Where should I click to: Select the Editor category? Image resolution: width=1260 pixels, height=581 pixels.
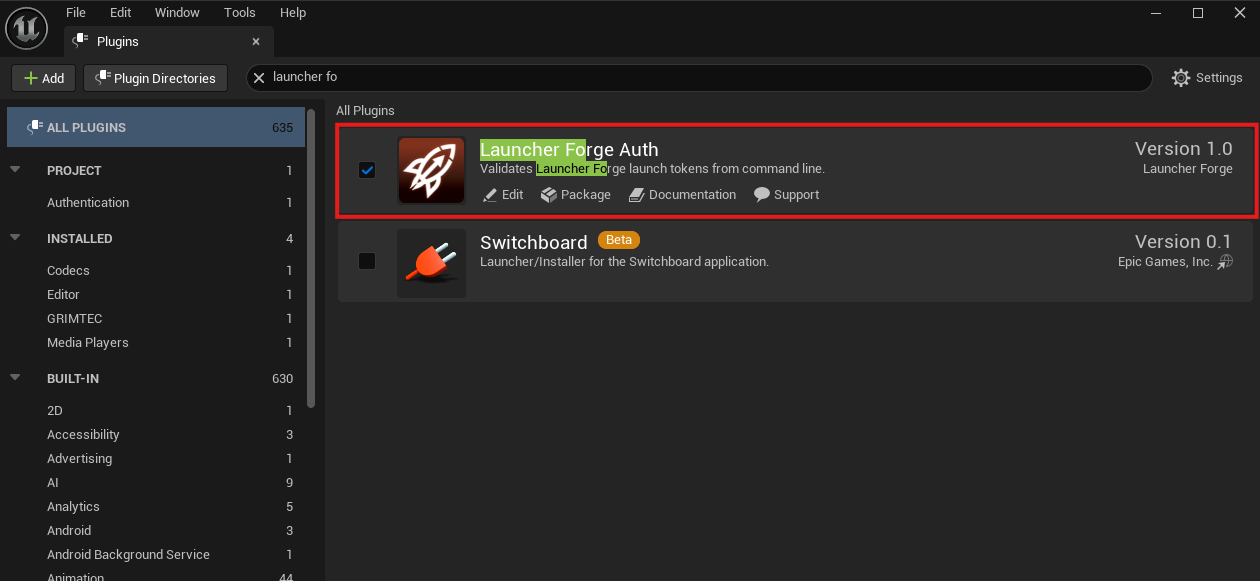tap(156, 295)
